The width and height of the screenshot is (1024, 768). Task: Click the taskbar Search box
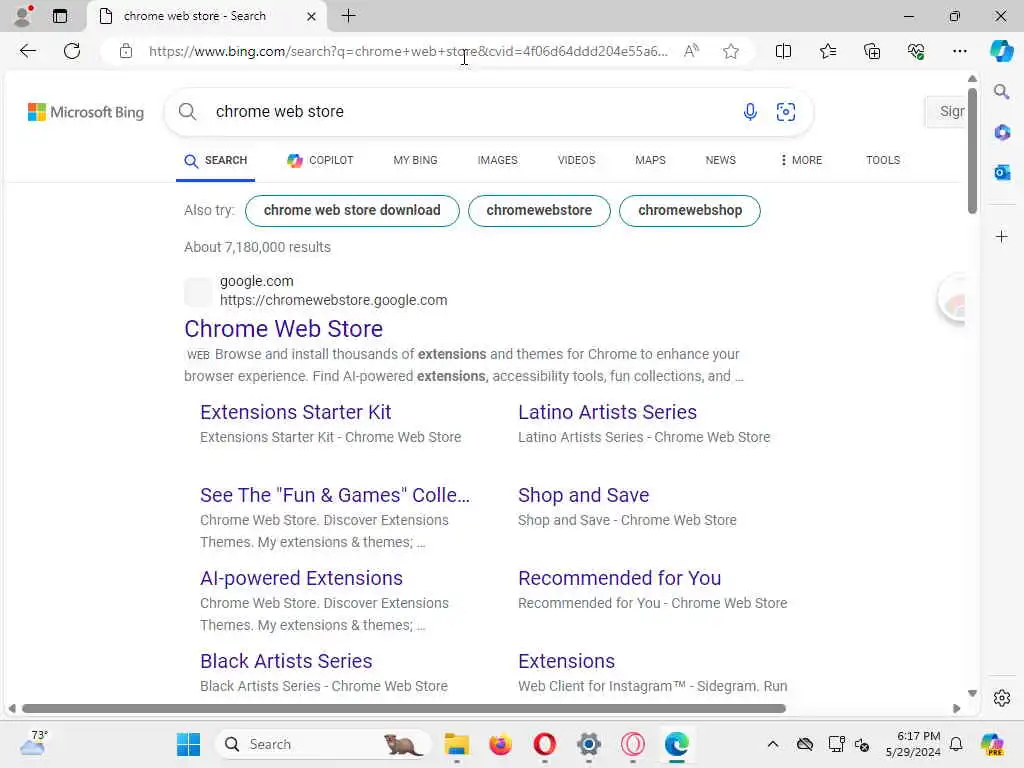(x=323, y=744)
